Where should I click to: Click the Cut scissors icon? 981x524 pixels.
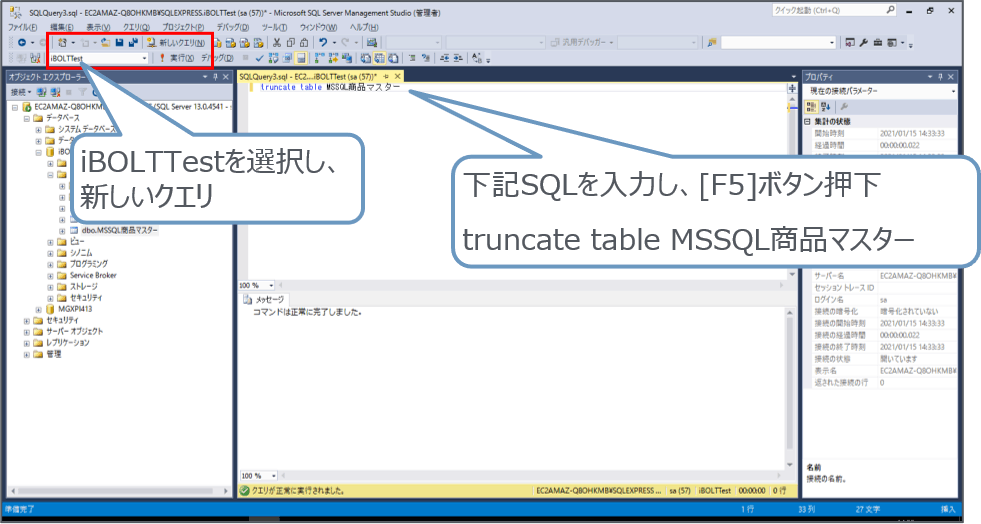(x=277, y=43)
